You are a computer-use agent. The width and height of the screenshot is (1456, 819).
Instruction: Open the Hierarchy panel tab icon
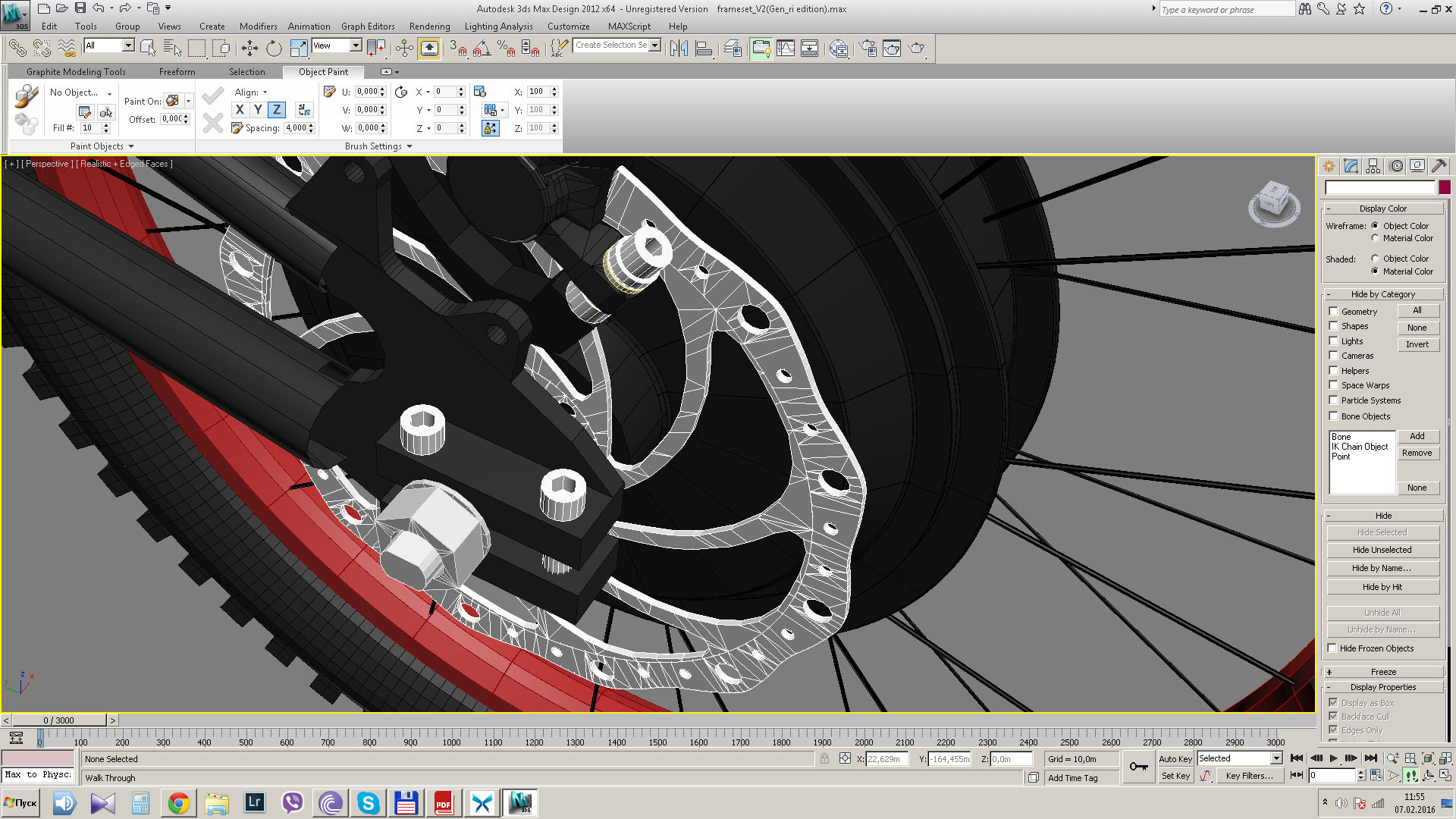[x=1373, y=166]
